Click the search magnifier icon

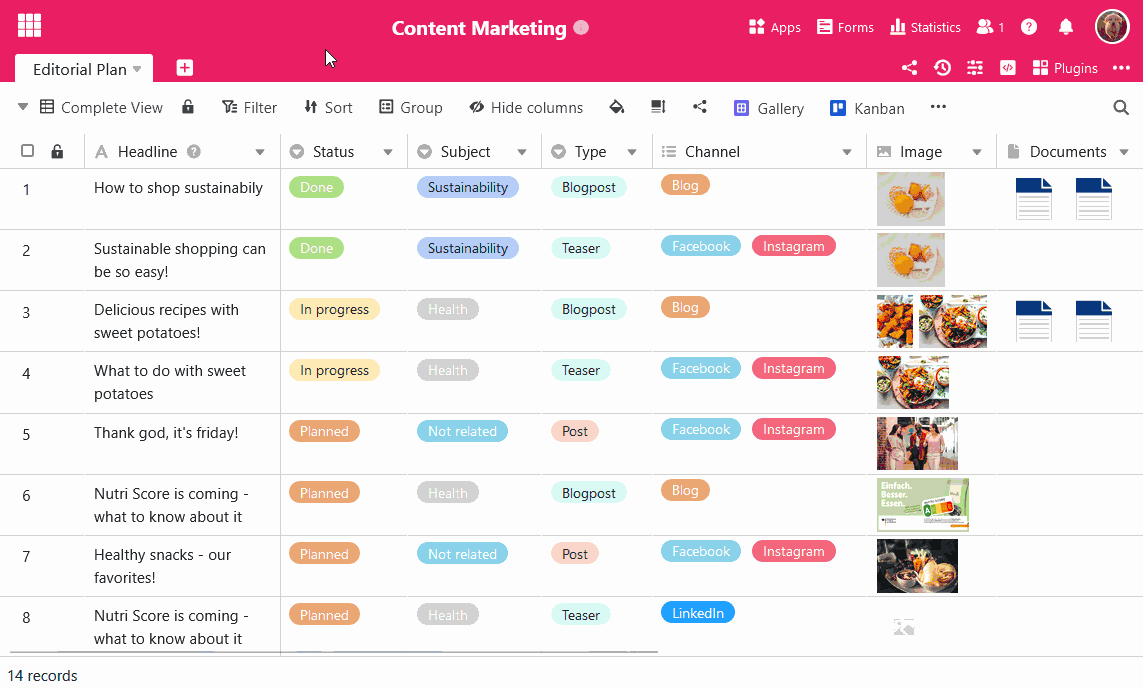1121,107
